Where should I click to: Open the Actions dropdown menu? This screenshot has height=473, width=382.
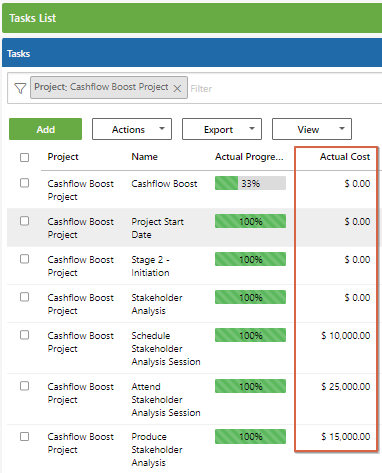tap(132, 129)
